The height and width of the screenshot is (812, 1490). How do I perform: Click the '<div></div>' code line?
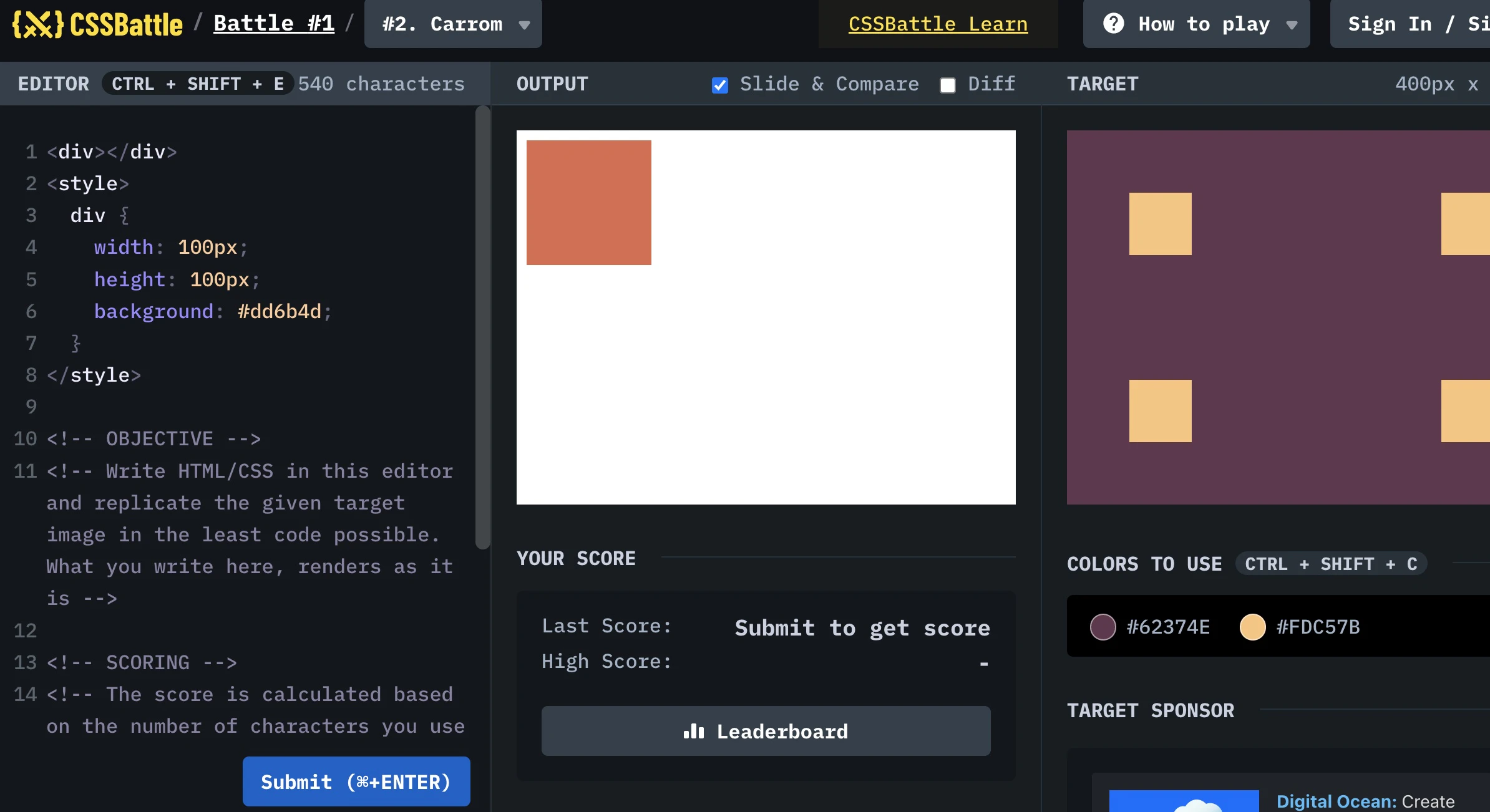(x=112, y=152)
